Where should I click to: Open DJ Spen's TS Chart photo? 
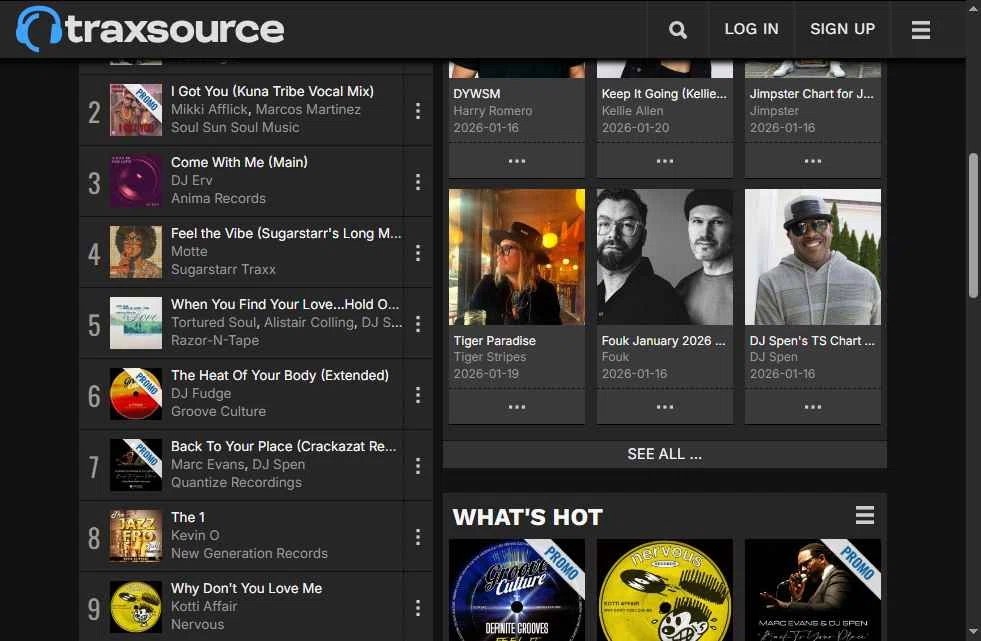click(x=813, y=257)
